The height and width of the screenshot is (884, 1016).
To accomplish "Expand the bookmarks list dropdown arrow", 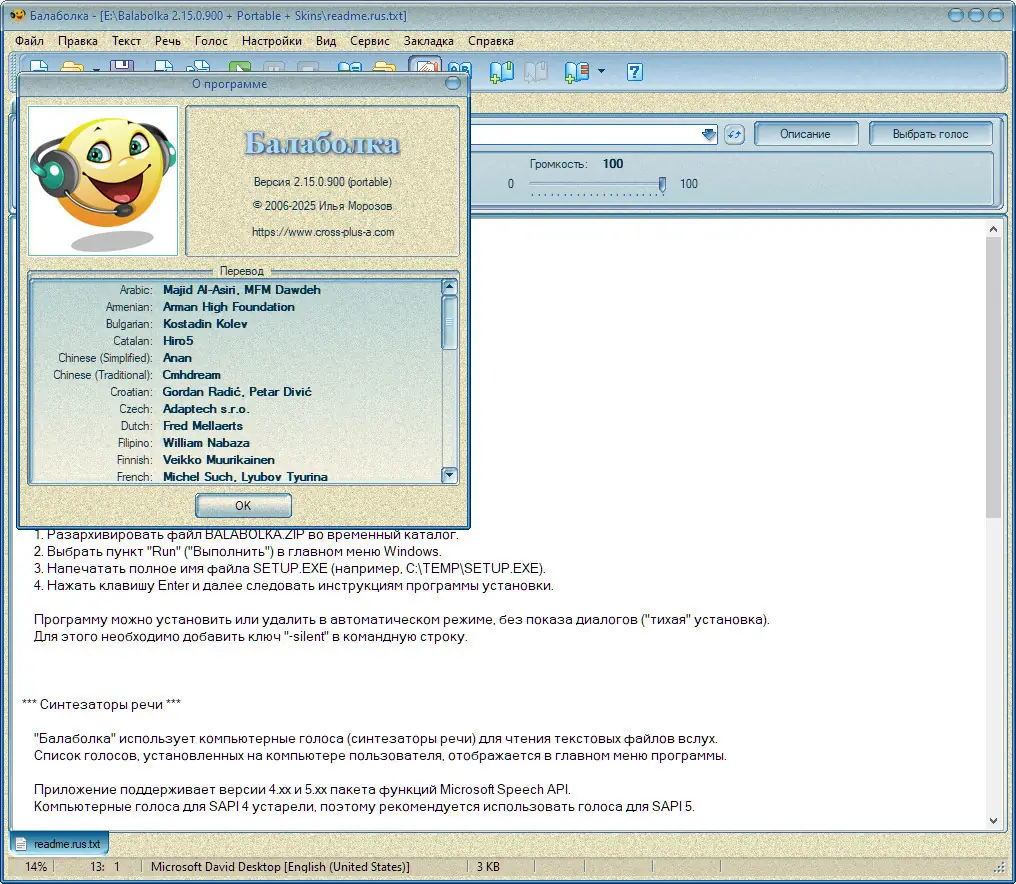I will 601,71.
